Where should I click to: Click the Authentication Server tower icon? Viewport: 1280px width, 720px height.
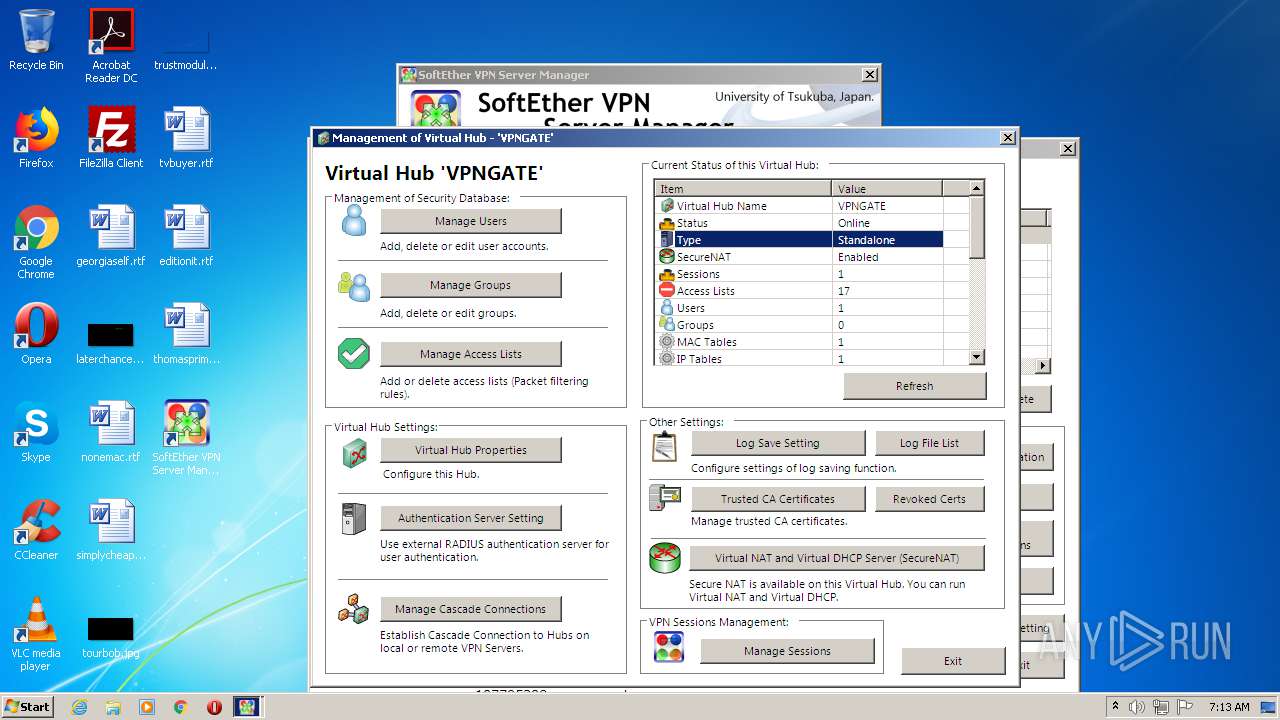pyautogui.click(x=354, y=518)
